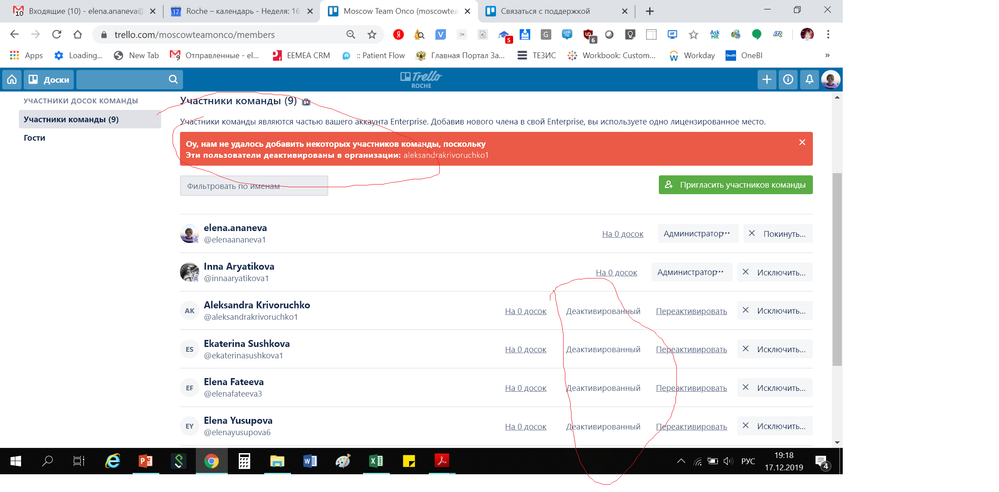The width and height of the screenshot is (999, 492).
Task: Click Исключить for Elena Yusupova
Action: point(775,426)
